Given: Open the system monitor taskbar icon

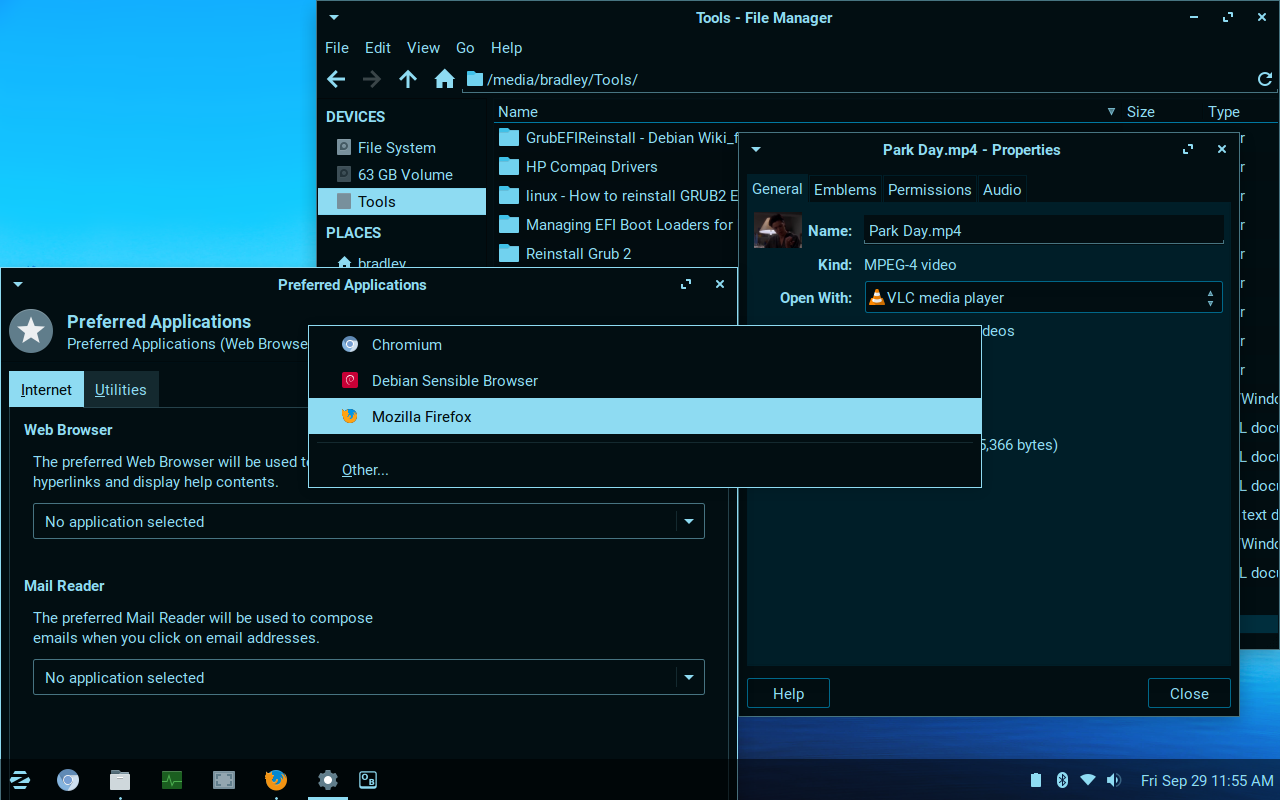Looking at the screenshot, I should point(172,780).
